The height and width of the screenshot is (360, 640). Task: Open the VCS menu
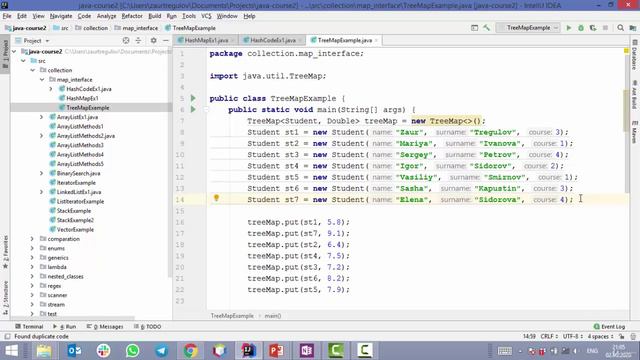[x=206, y=16]
